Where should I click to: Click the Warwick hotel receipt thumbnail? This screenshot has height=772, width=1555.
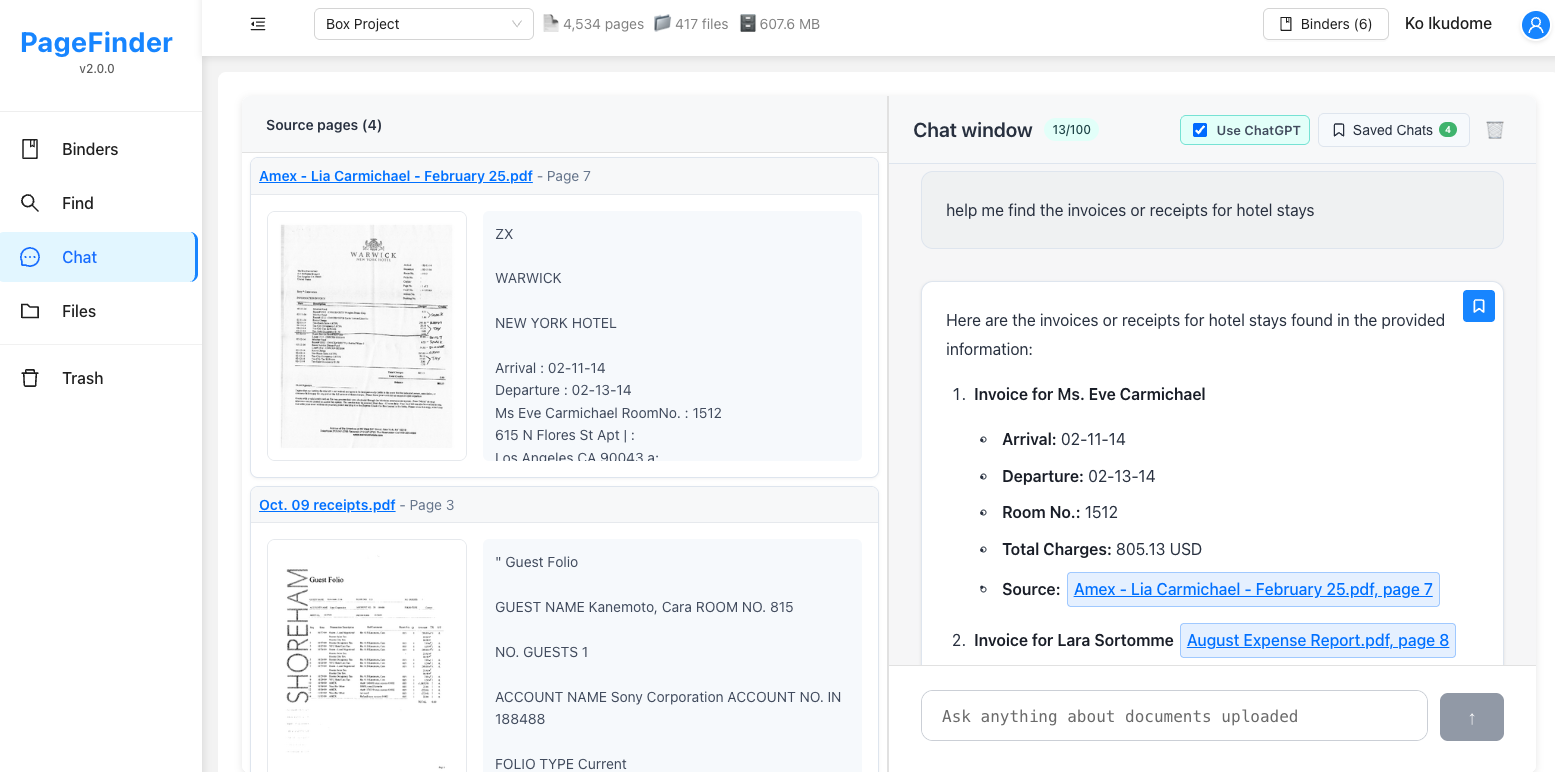coord(366,335)
